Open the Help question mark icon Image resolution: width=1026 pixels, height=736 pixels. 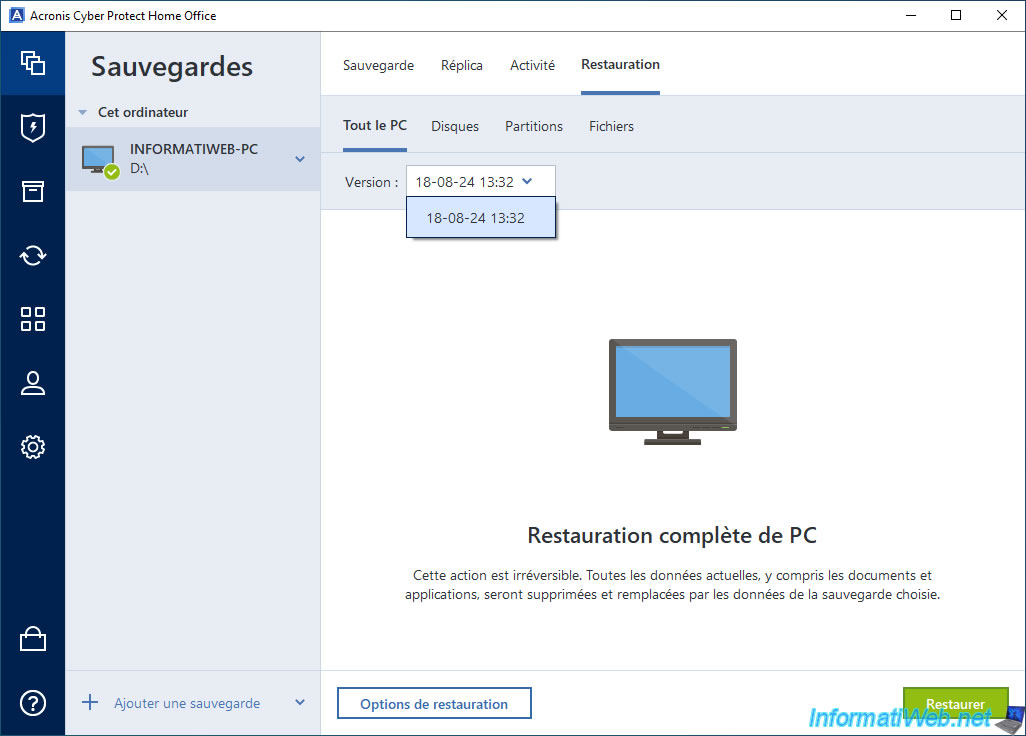pyautogui.click(x=33, y=703)
